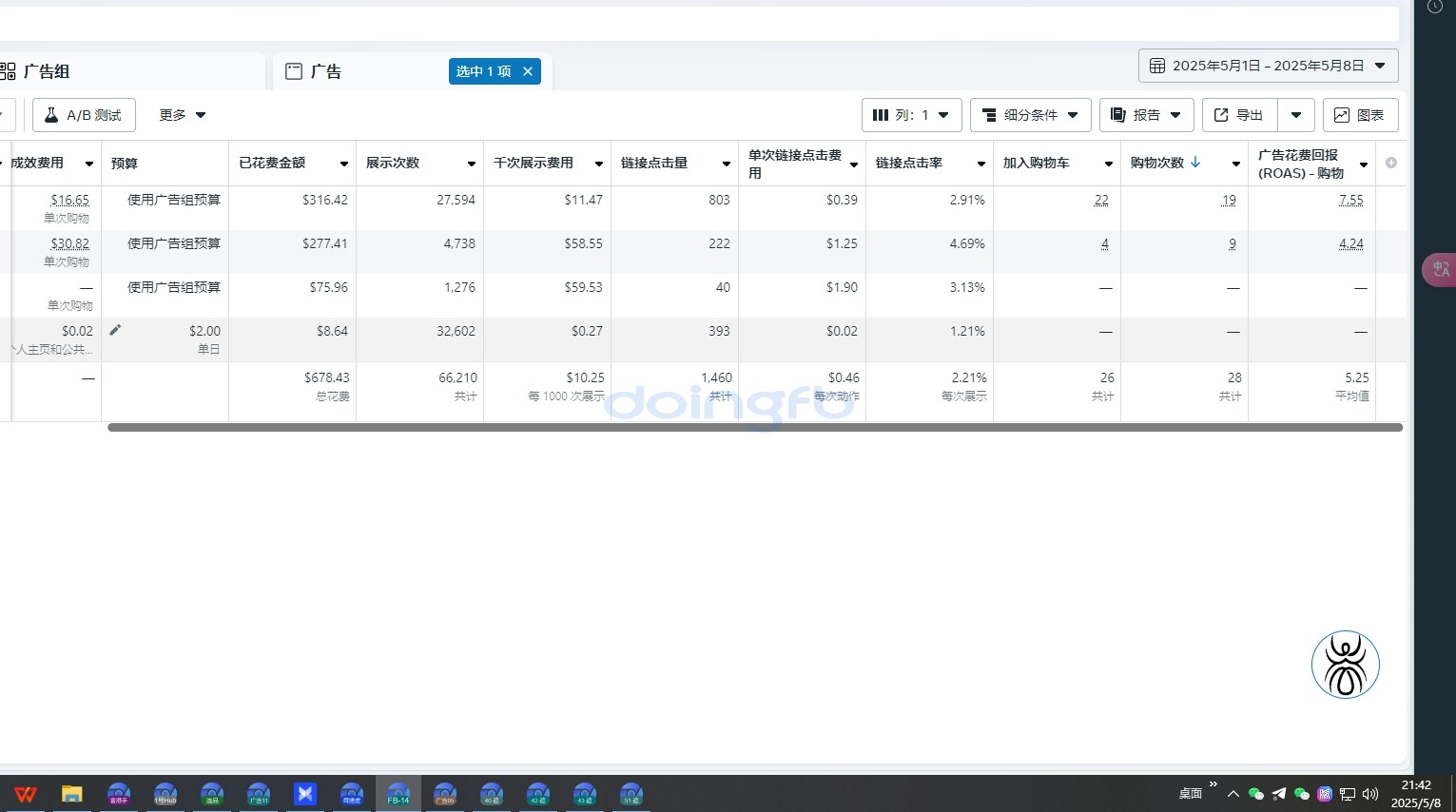Click the $30.82 cost-per-result value
This screenshot has height=812, width=1456.
70,243
